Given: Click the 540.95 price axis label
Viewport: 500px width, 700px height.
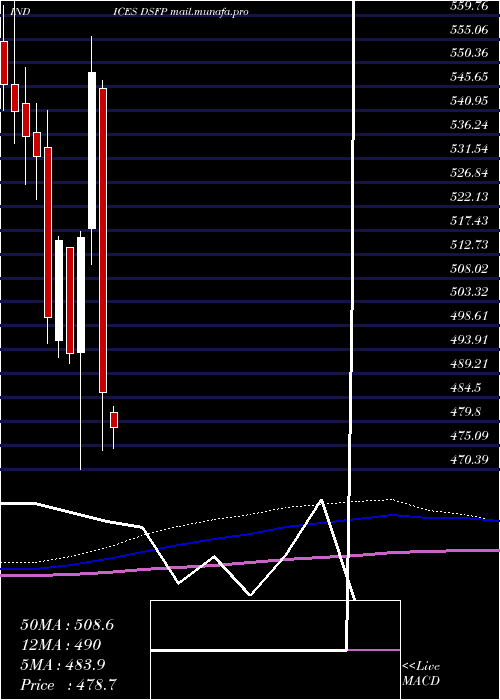Looking at the screenshot, I should coord(469,101).
